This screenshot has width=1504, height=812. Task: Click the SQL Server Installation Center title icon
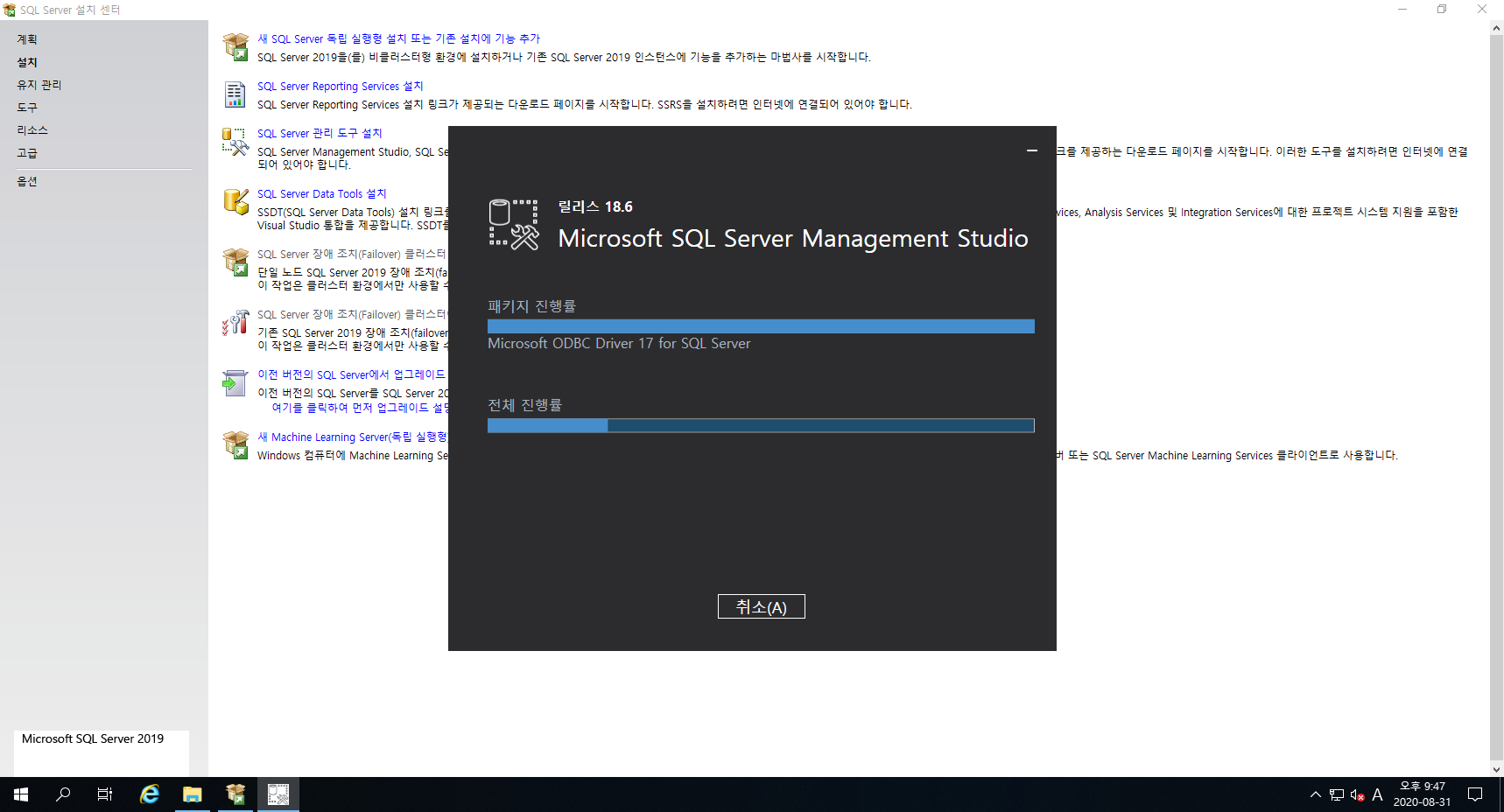tap(10, 10)
